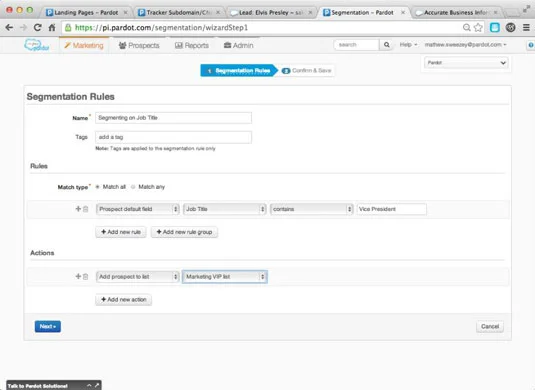
Task: Remove Add prospect to list action via trash icon
Action: 86,276
